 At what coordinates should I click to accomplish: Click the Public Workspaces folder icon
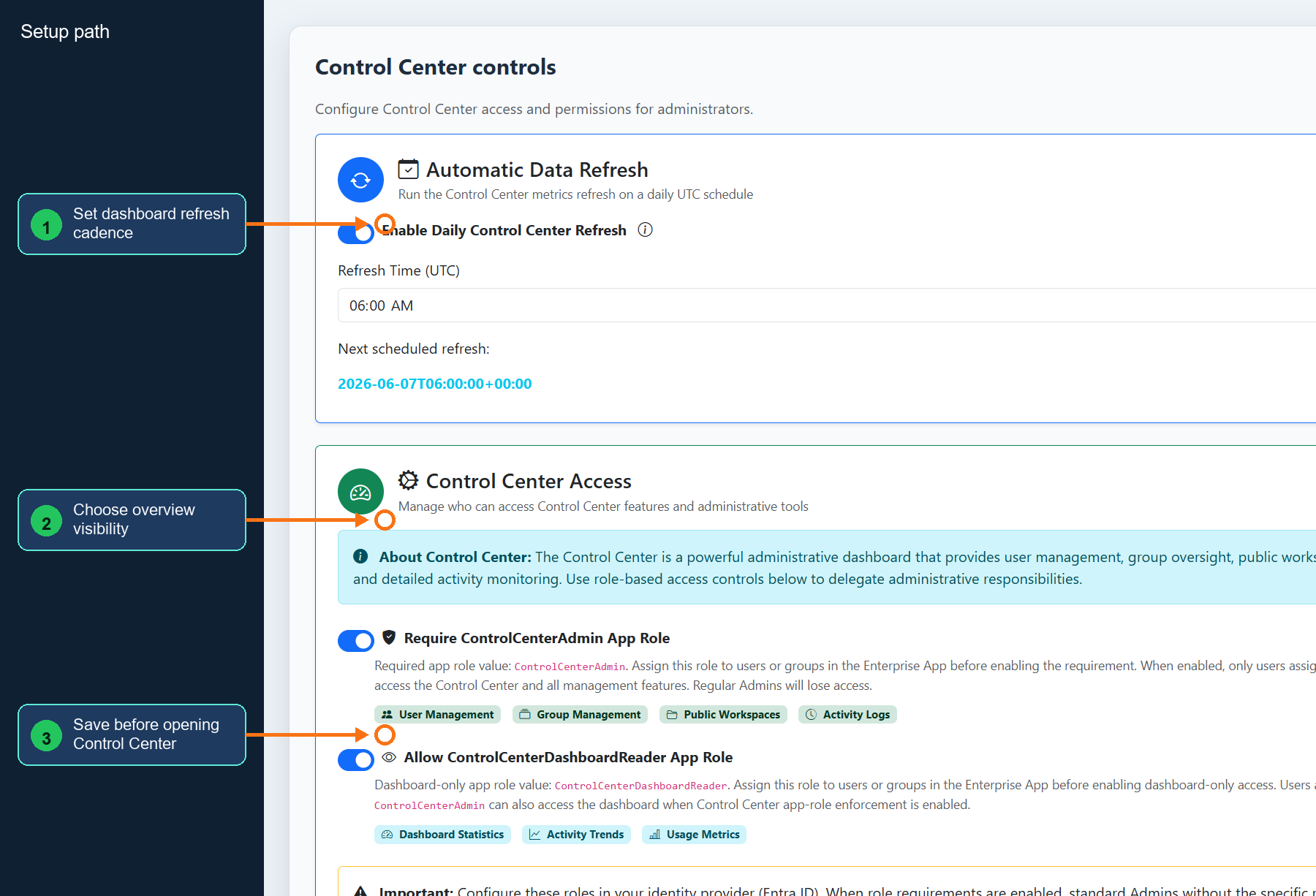click(x=672, y=714)
